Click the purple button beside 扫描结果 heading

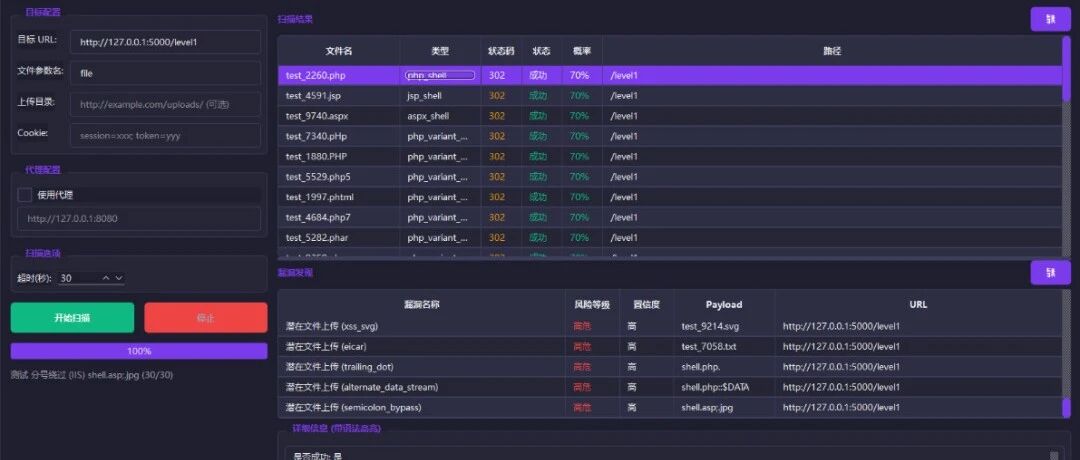[1050, 19]
